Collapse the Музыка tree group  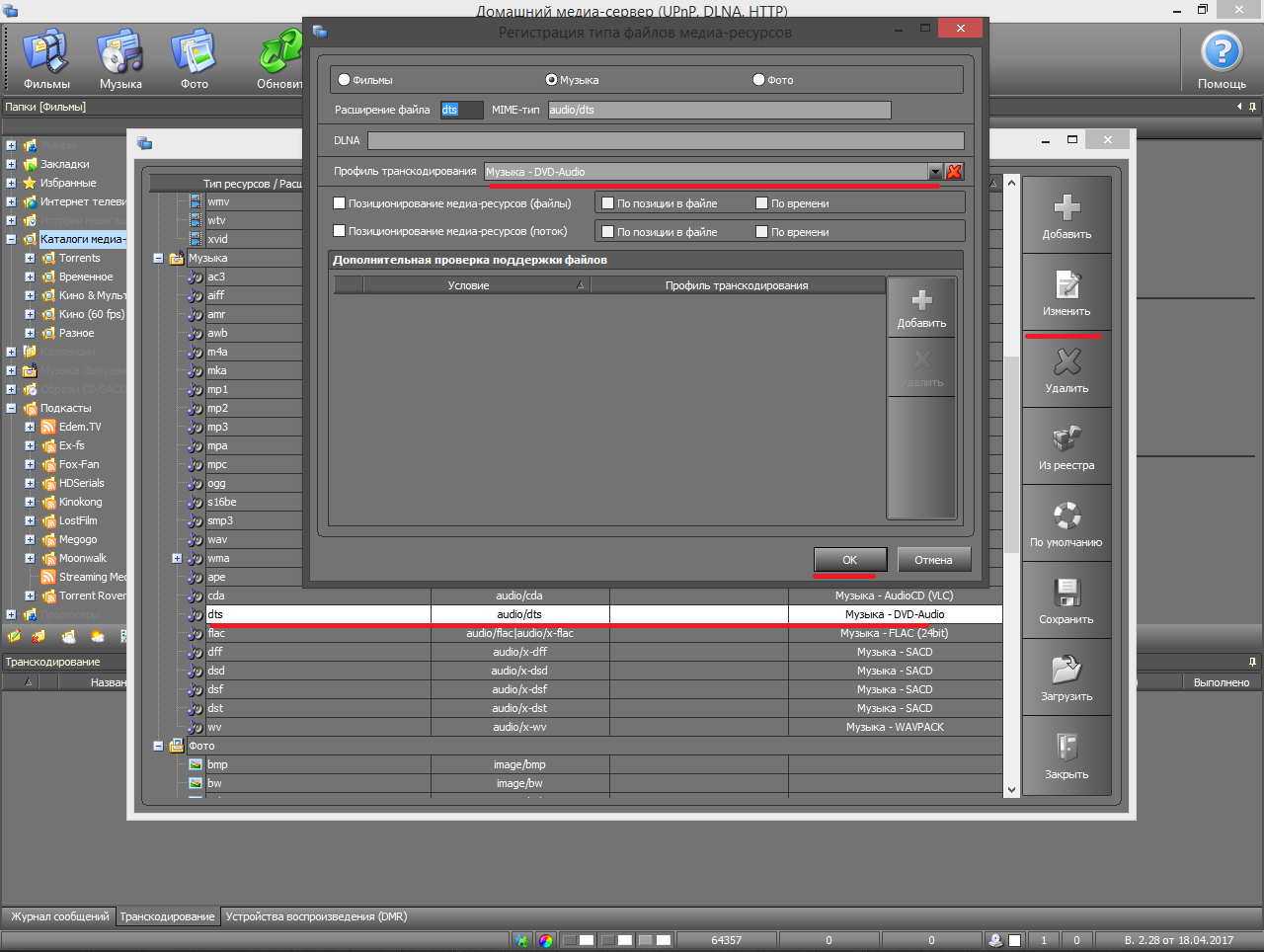pyautogui.click(x=158, y=259)
